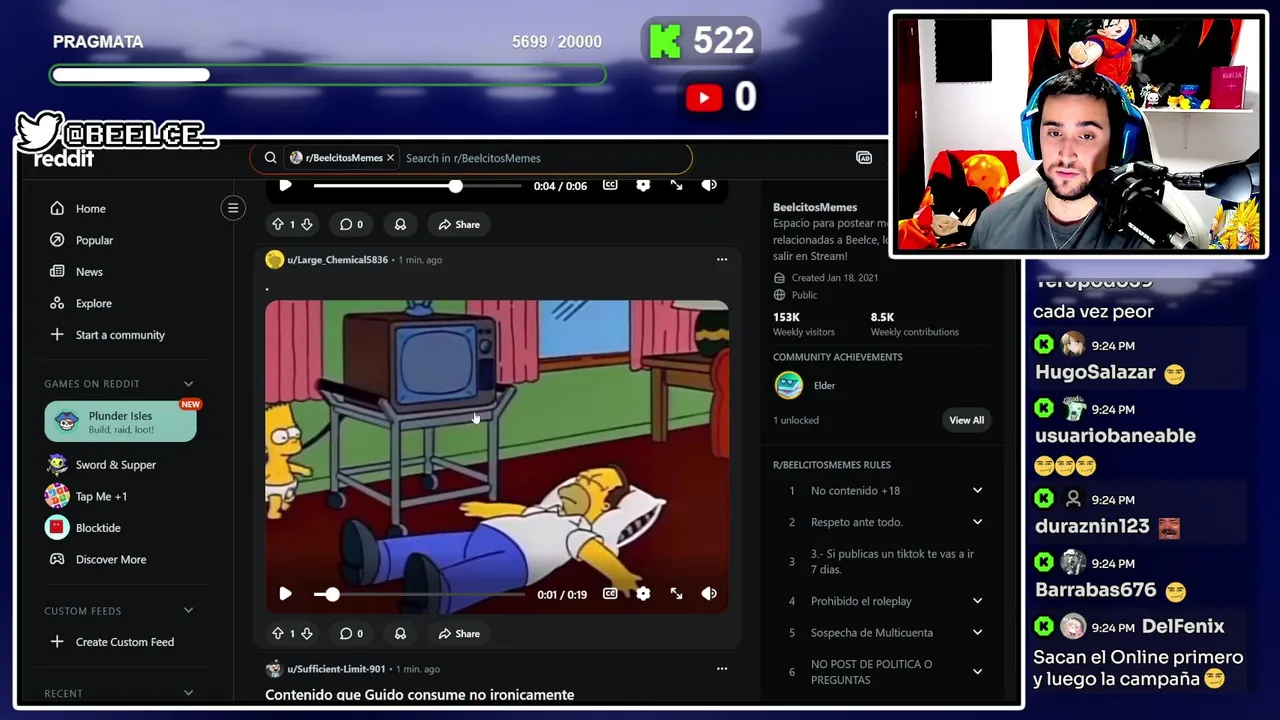Open settings gear on the top video

click(x=643, y=185)
